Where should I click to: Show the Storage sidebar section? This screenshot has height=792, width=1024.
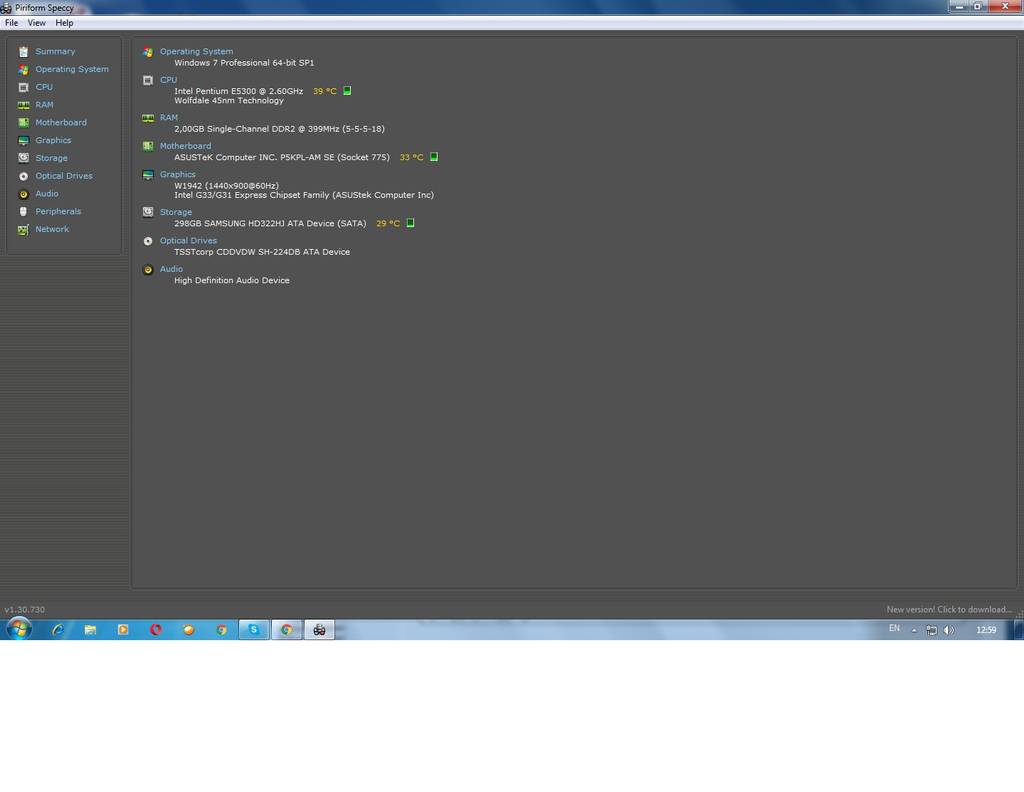pos(51,158)
